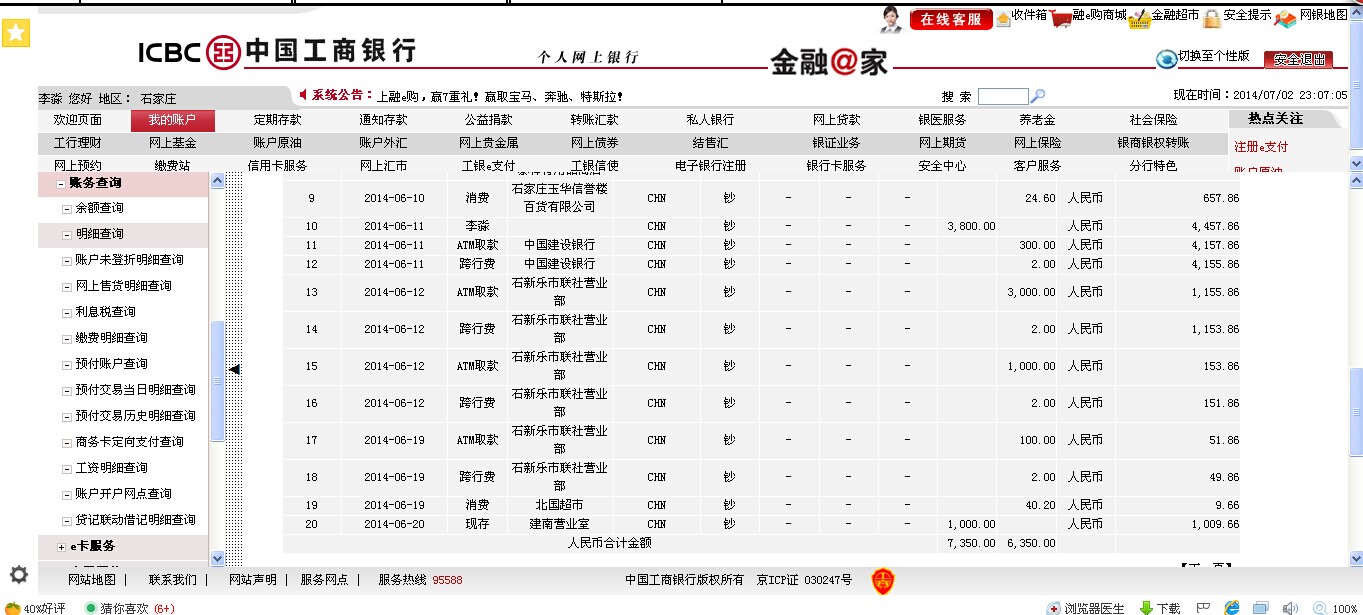1363x615 pixels.
Task: Collapse the 账务查询 tree section
Action: click(61, 184)
